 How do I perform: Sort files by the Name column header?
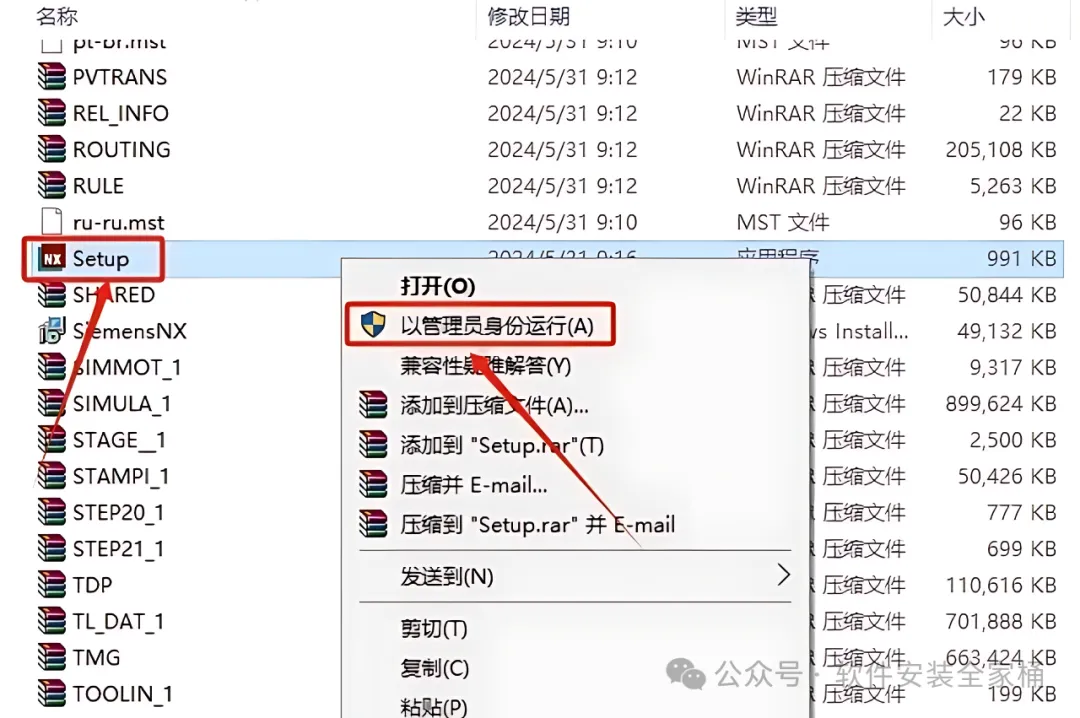(x=57, y=16)
